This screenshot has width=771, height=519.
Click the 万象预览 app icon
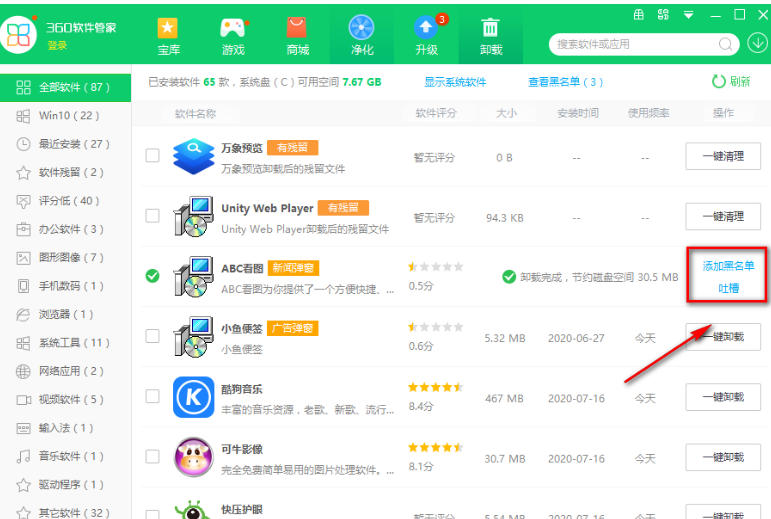tap(194, 156)
